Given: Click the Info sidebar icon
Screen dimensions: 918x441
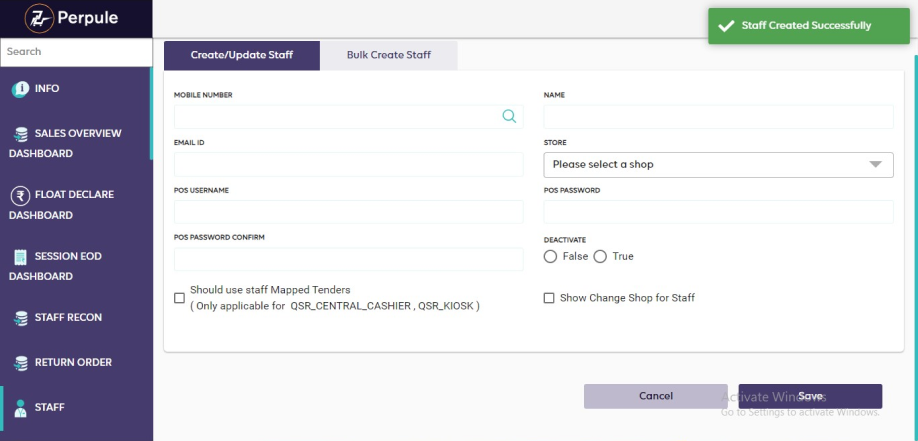Looking at the screenshot, I should pos(20,89).
